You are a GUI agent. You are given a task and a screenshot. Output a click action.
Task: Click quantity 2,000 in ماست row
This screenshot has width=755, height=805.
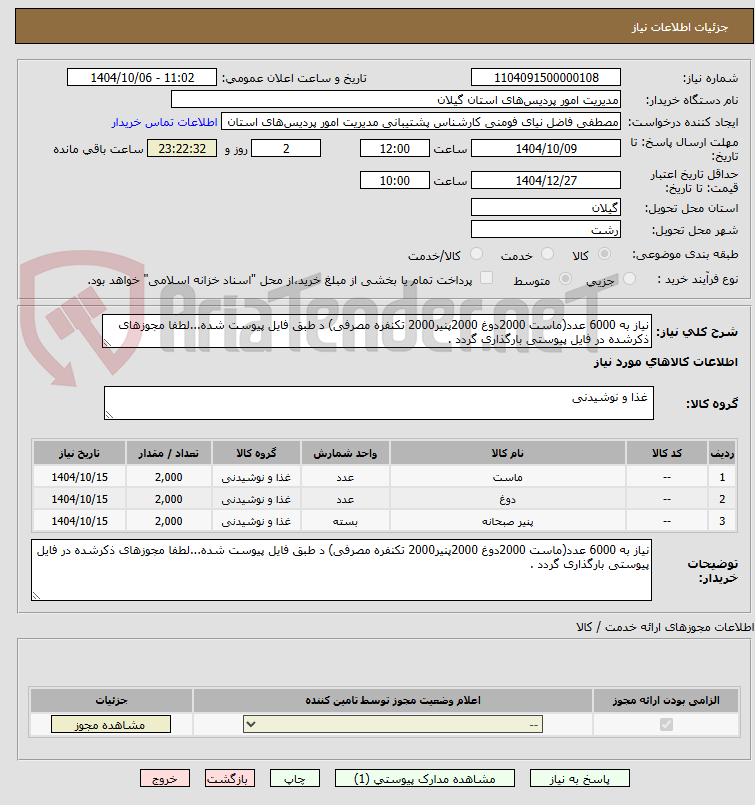[x=169, y=477]
